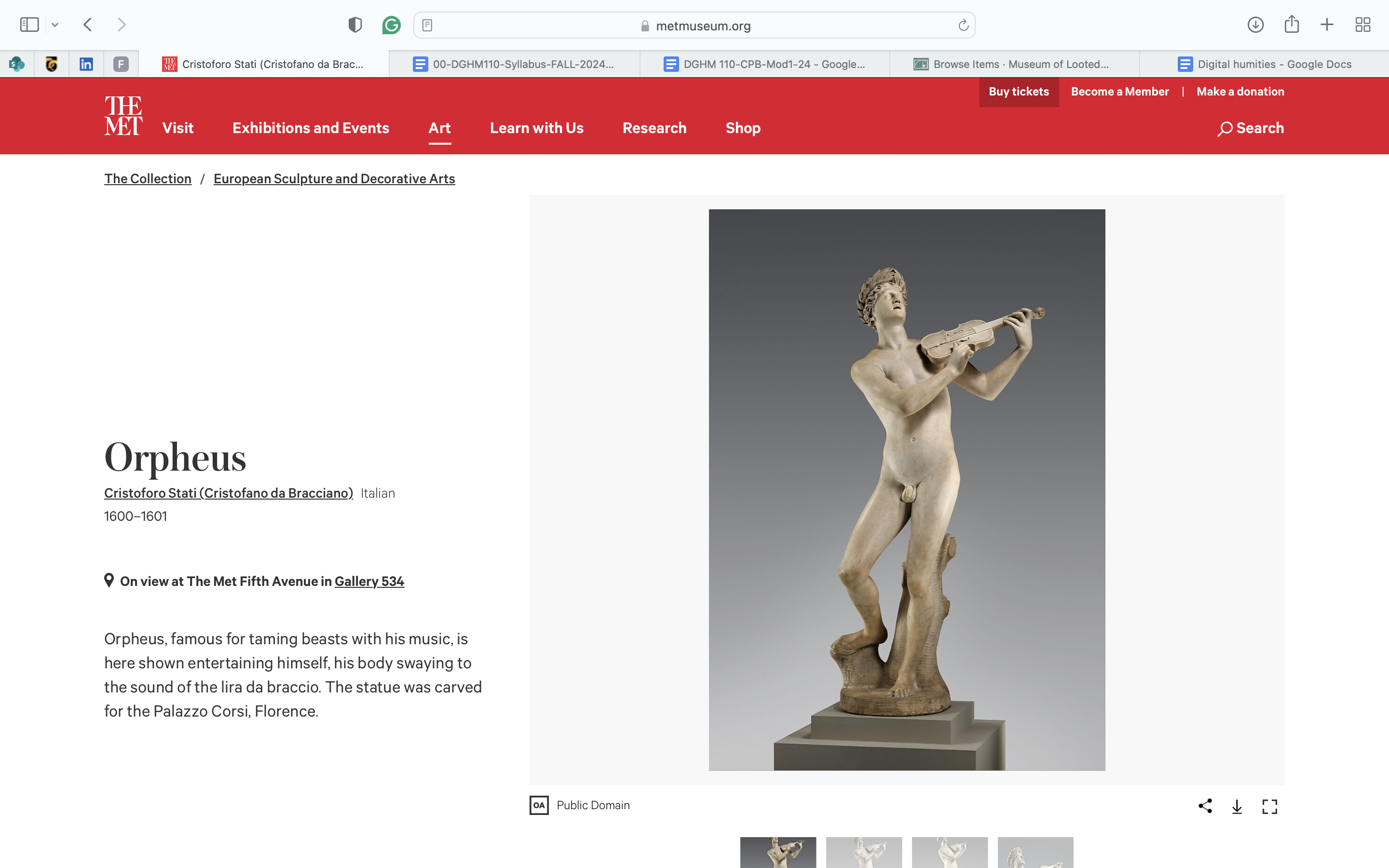Image resolution: width=1389 pixels, height=868 pixels.
Task: Open Learn with Us menu
Action: [537, 128]
